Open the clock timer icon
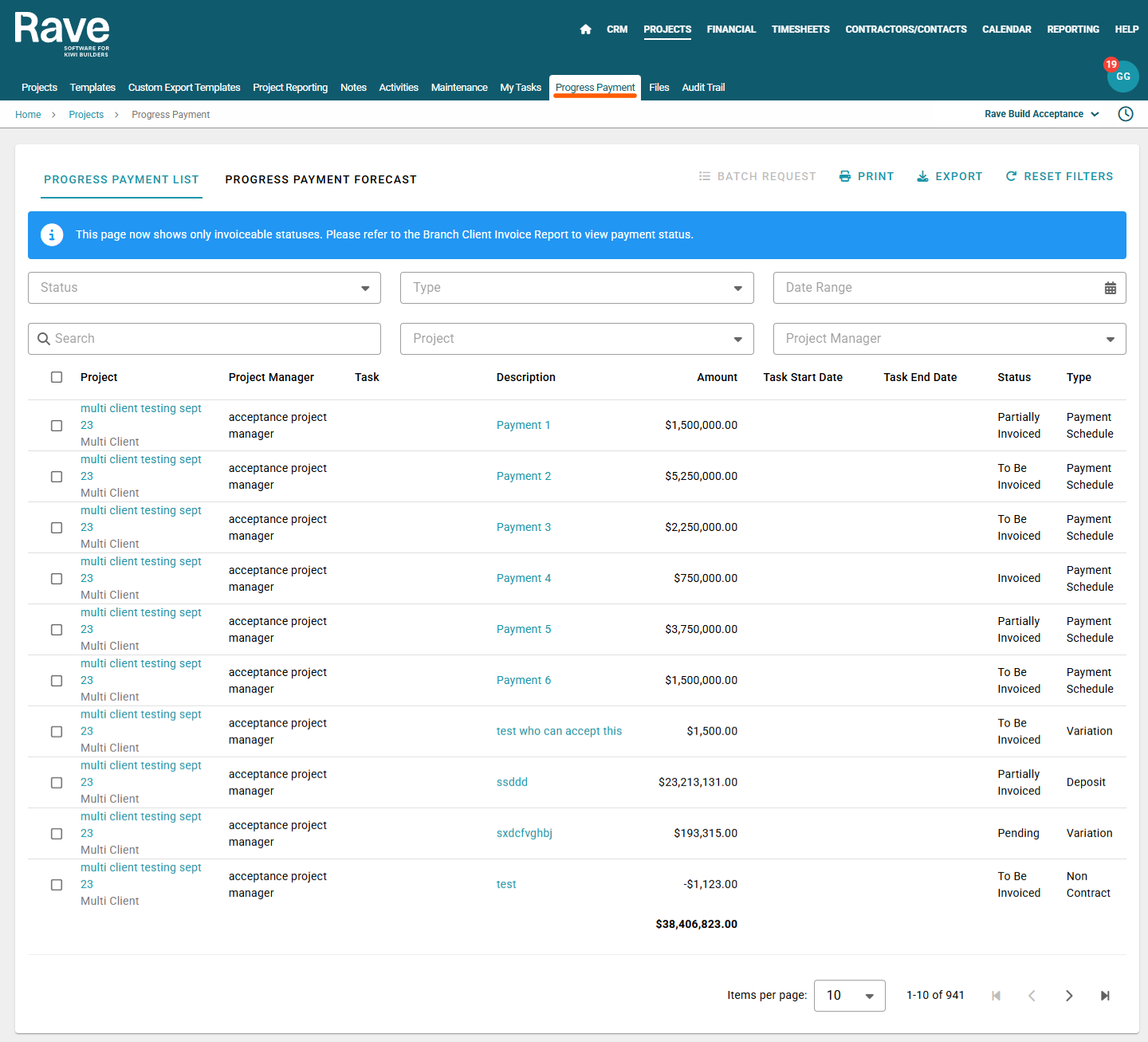The image size is (1148, 1042). [x=1125, y=114]
